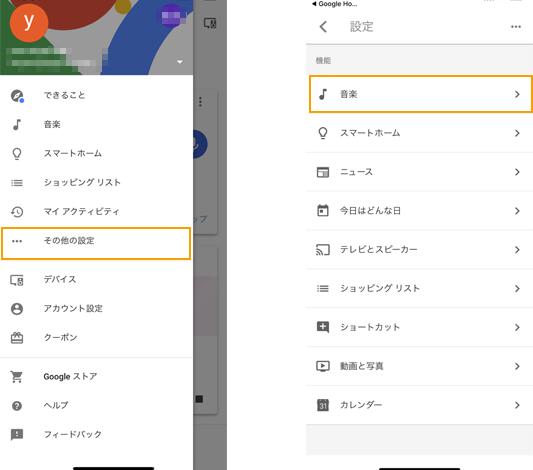The height and width of the screenshot is (470, 533).
Task: Open クーポン entry
Action: (96, 338)
